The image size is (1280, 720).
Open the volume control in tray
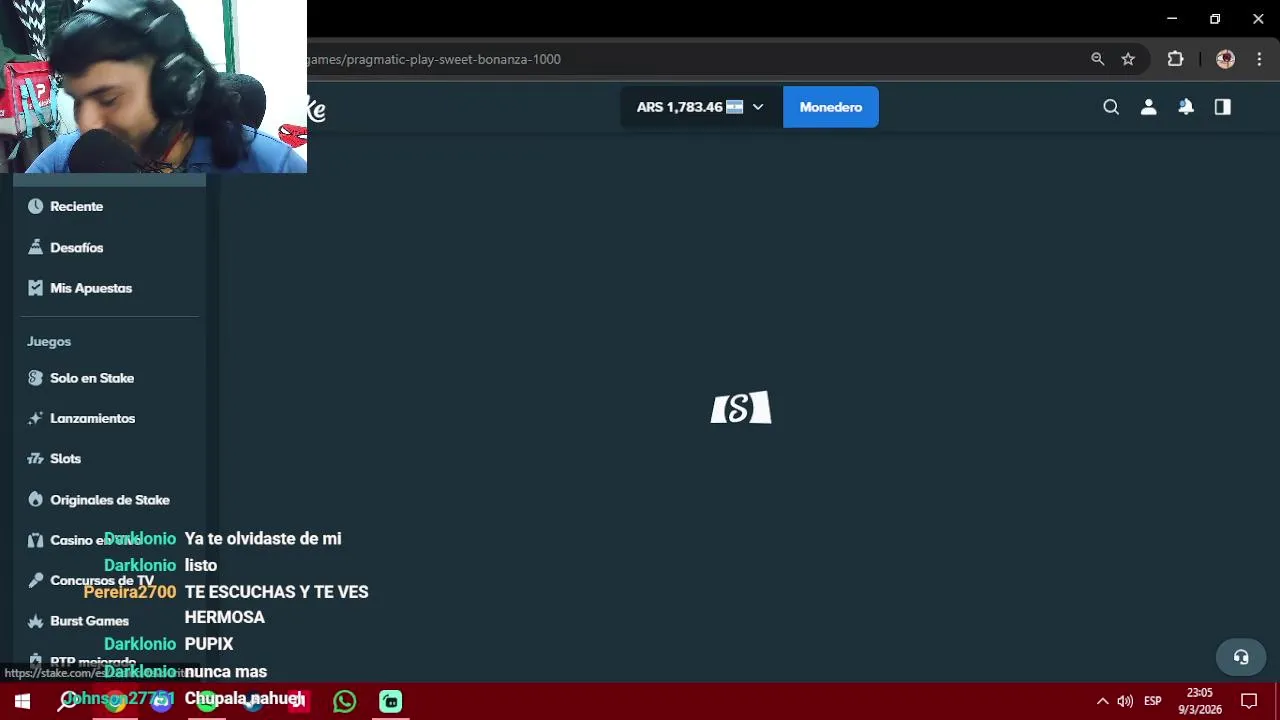[1125, 701]
